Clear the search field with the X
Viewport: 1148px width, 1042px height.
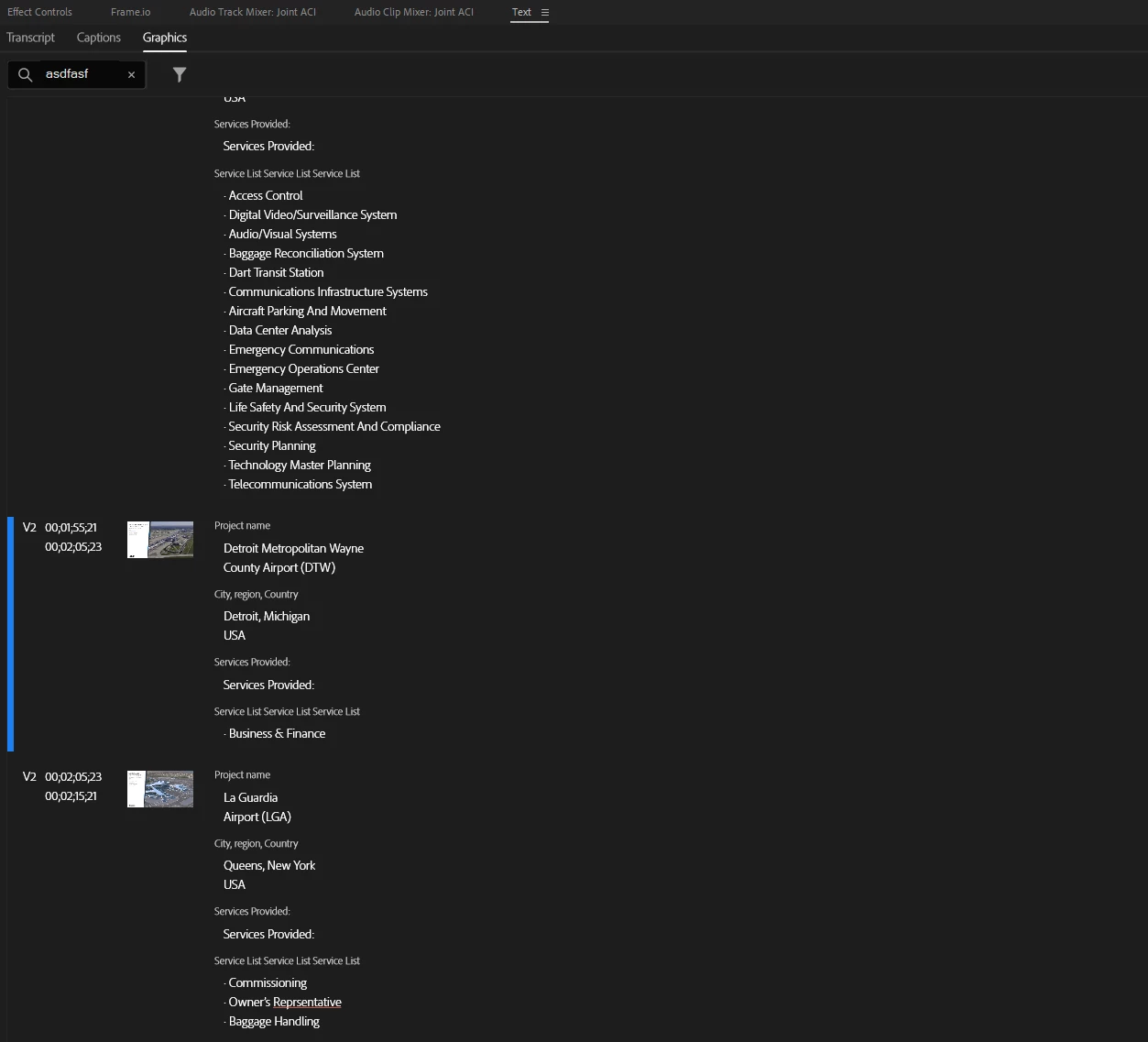tap(131, 75)
